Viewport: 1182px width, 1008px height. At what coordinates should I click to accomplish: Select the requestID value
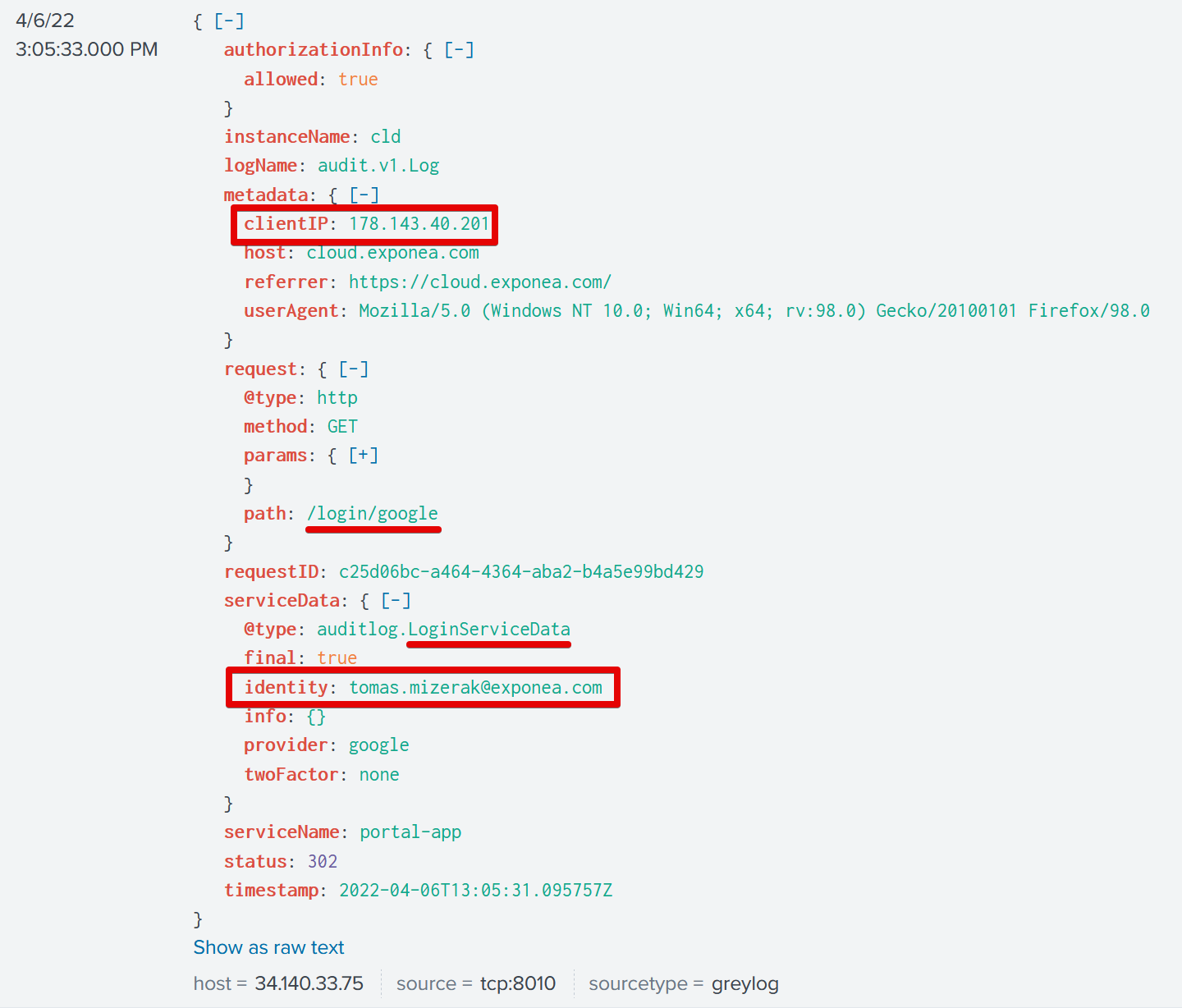pos(521,572)
